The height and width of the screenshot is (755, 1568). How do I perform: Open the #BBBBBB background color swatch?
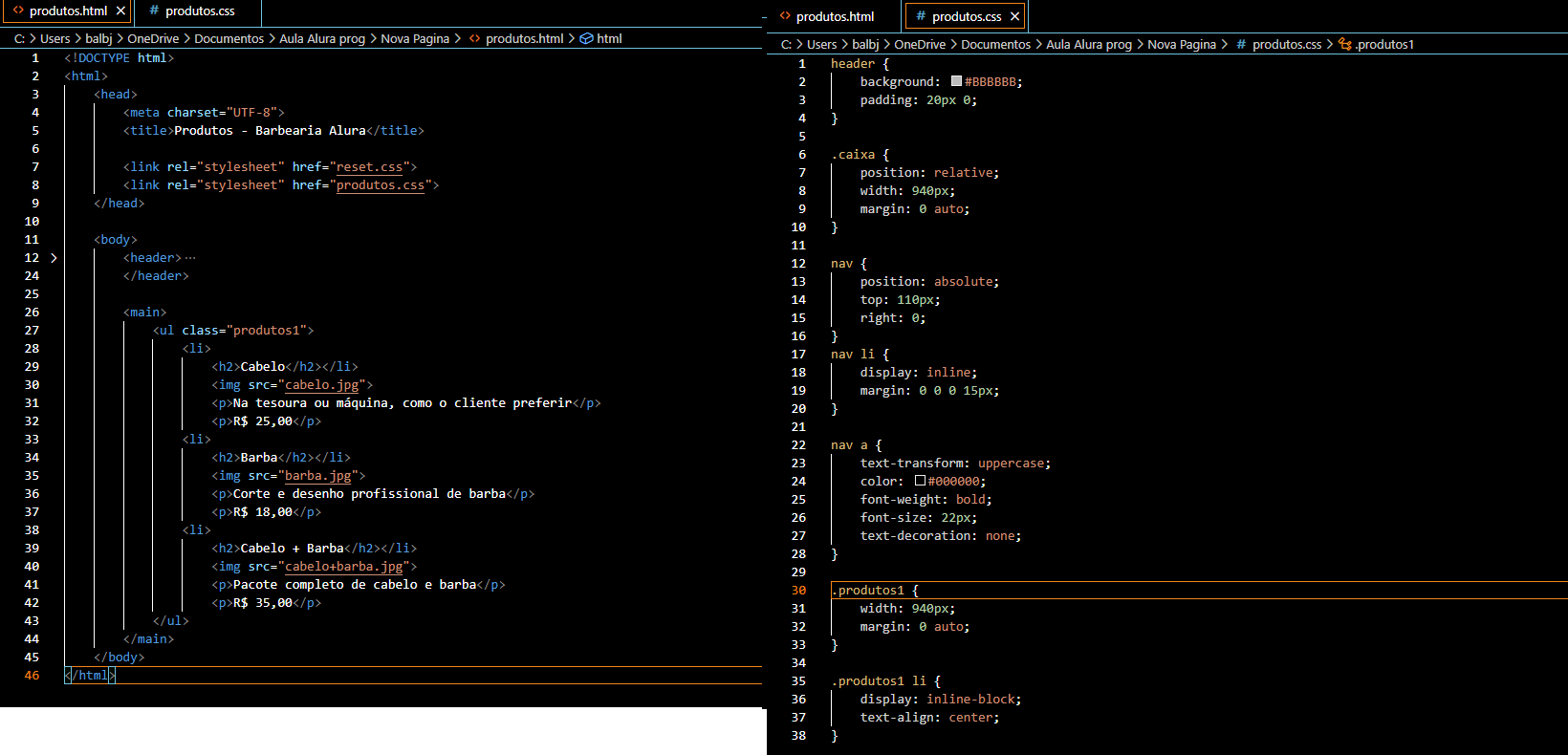tap(956, 81)
